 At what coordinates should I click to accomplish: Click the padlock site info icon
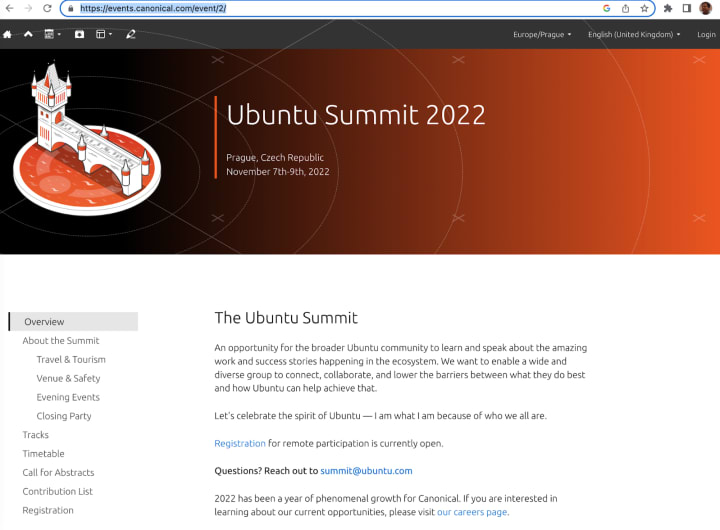pyautogui.click(x=70, y=8)
